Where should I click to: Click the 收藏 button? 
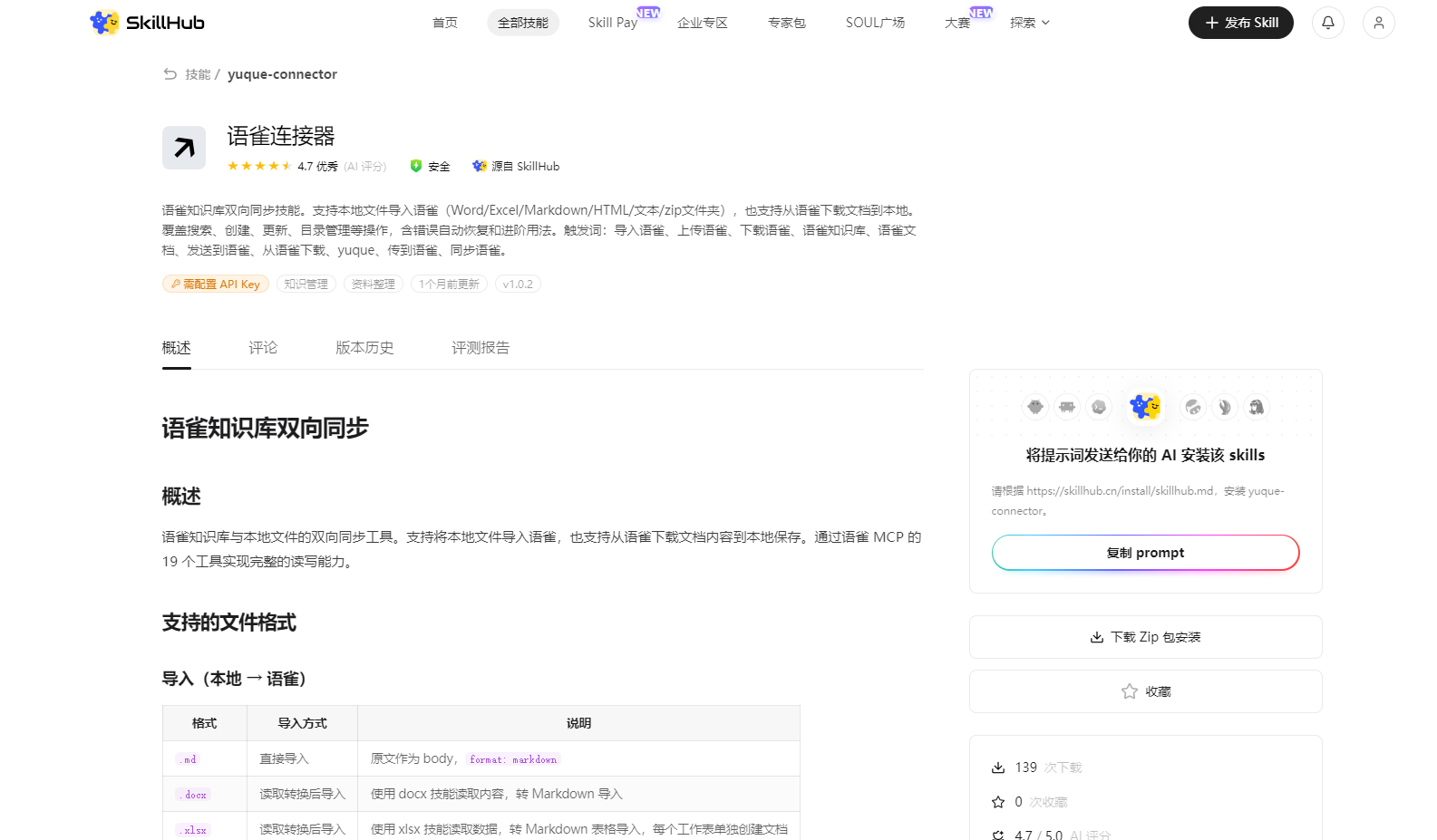point(1146,691)
